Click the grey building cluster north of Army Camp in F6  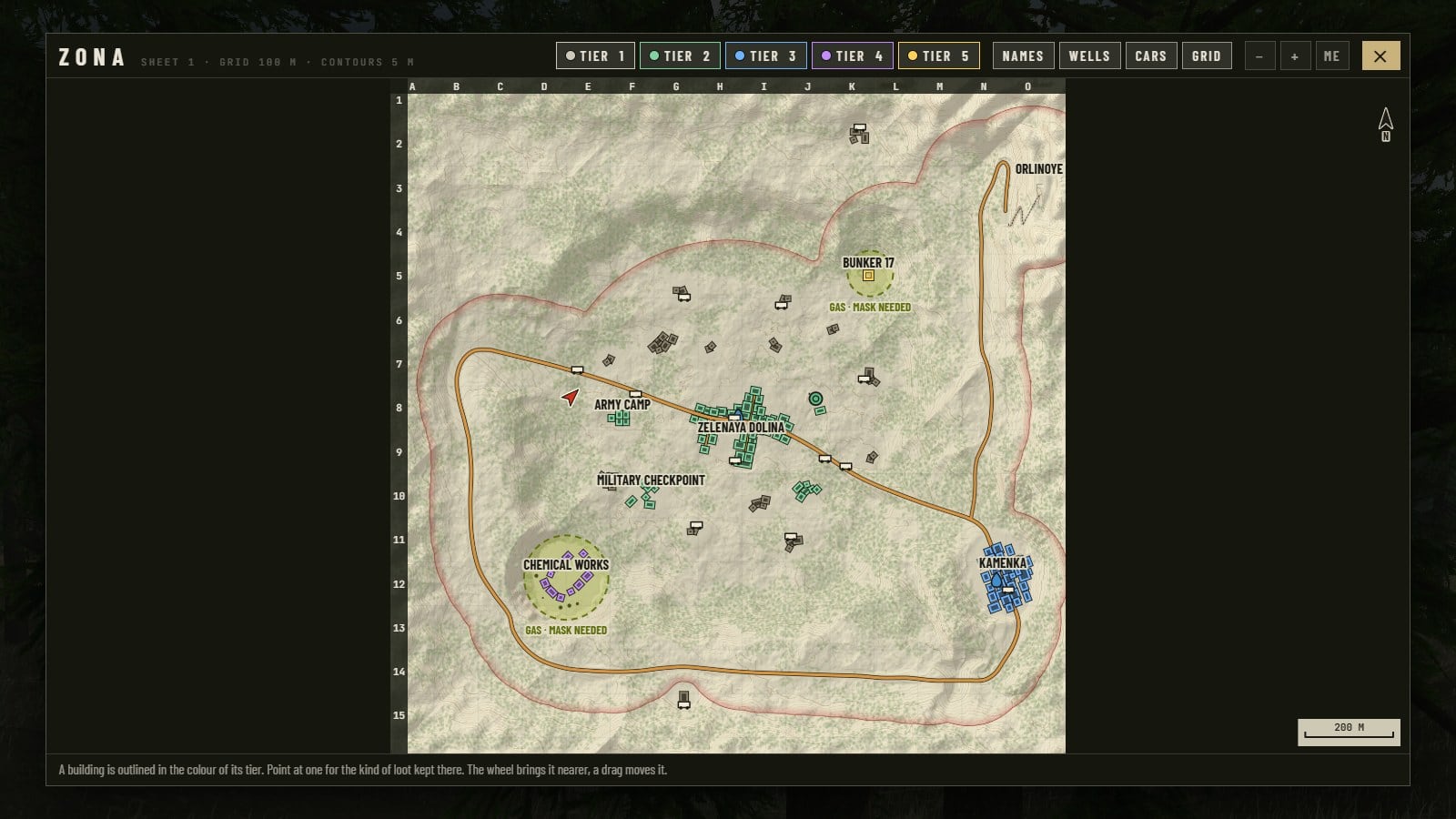pos(663,343)
